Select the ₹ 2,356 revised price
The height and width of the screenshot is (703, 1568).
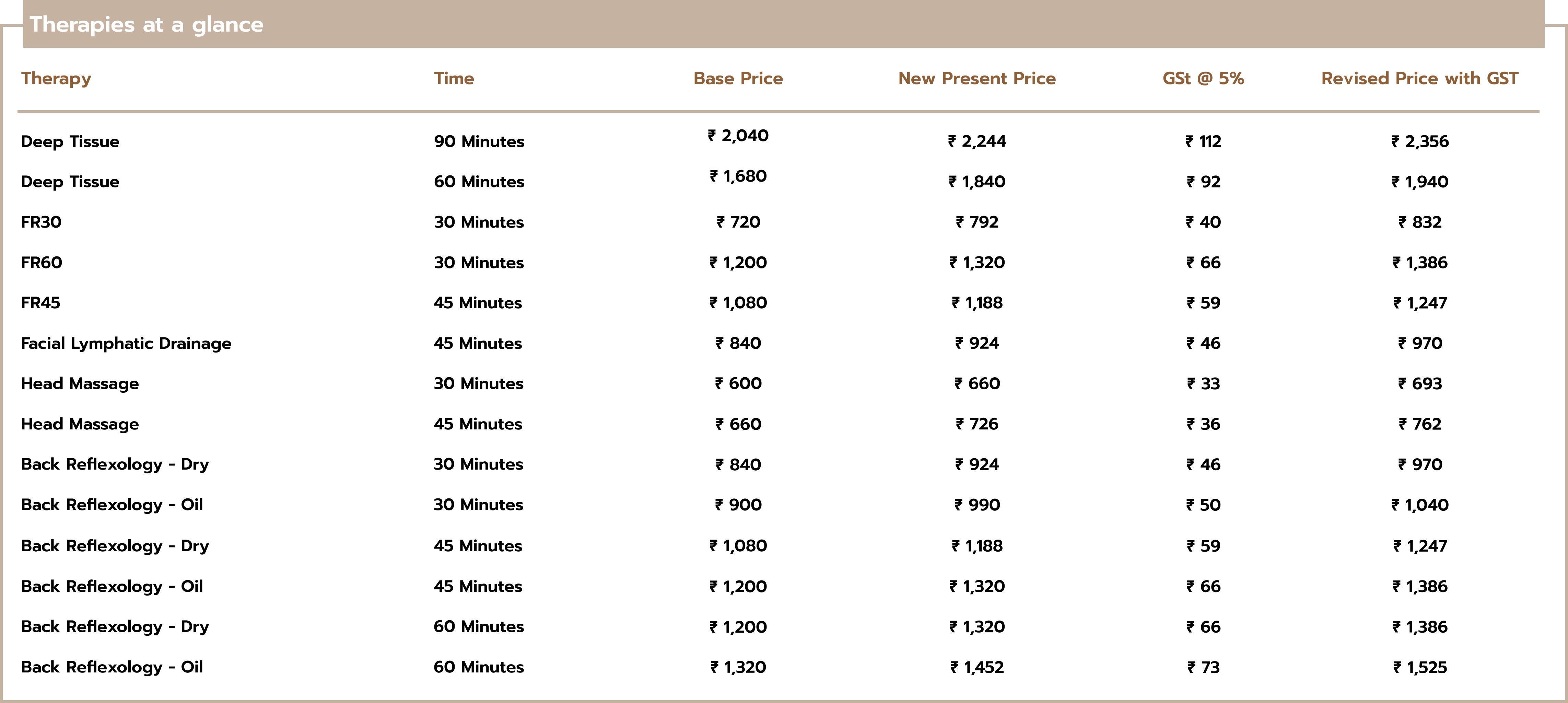tap(1419, 141)
